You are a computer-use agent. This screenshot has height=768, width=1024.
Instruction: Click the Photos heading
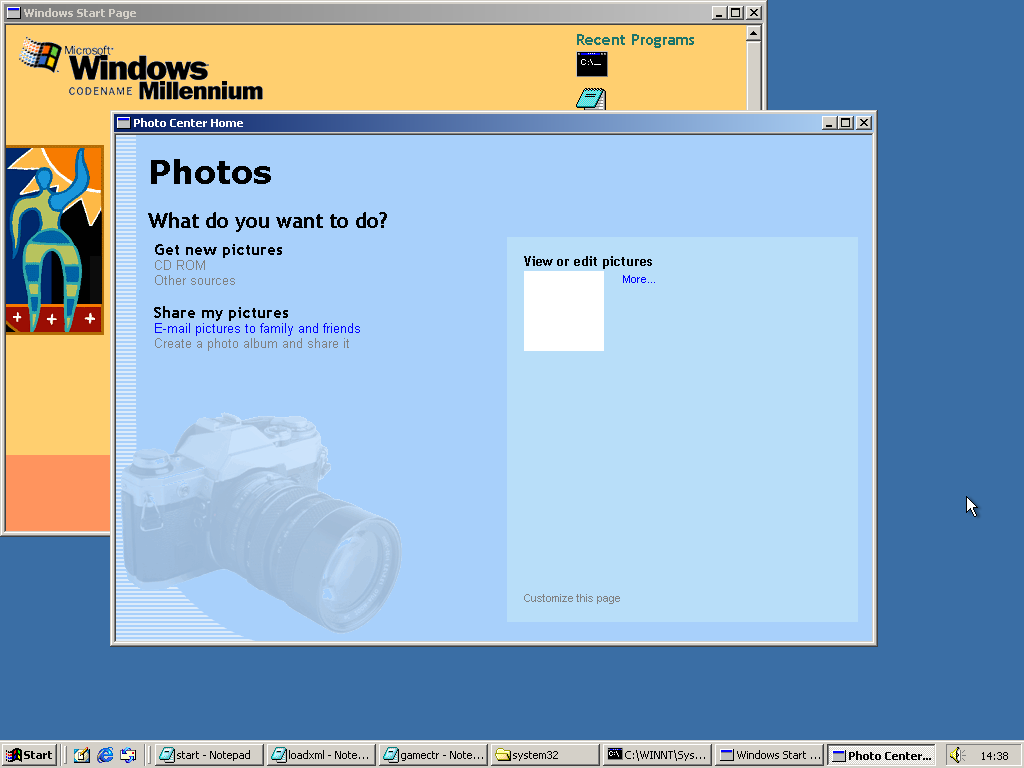coord(210,173)
